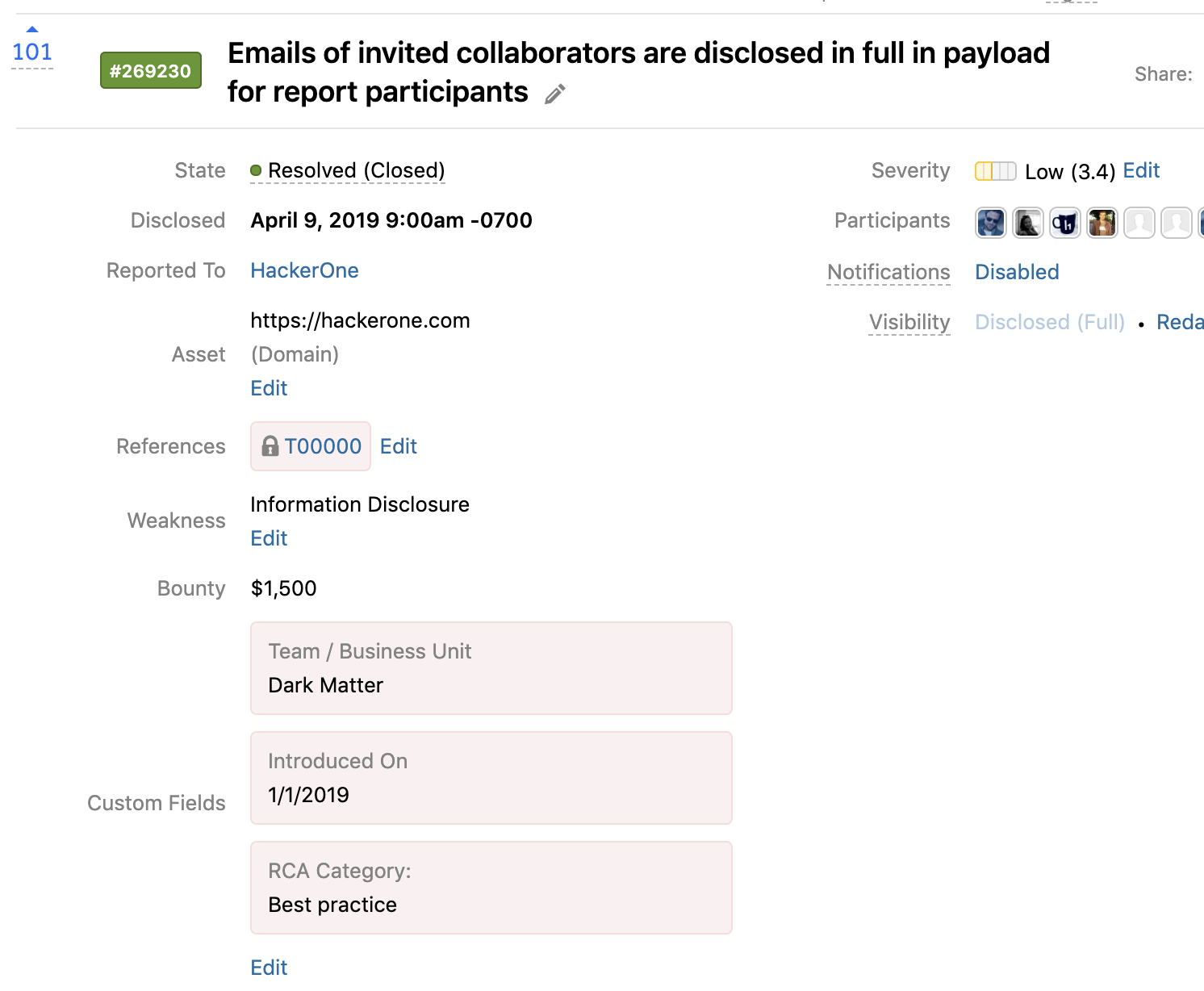Screen dimensions: 1204x991
Task: Open the T00000 reference link
Action: click(323, 446)
